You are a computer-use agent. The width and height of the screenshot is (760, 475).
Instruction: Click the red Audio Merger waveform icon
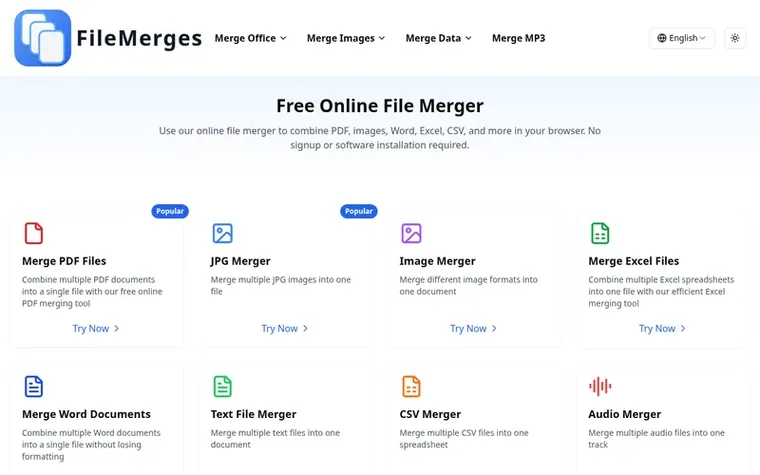point(600,386)
